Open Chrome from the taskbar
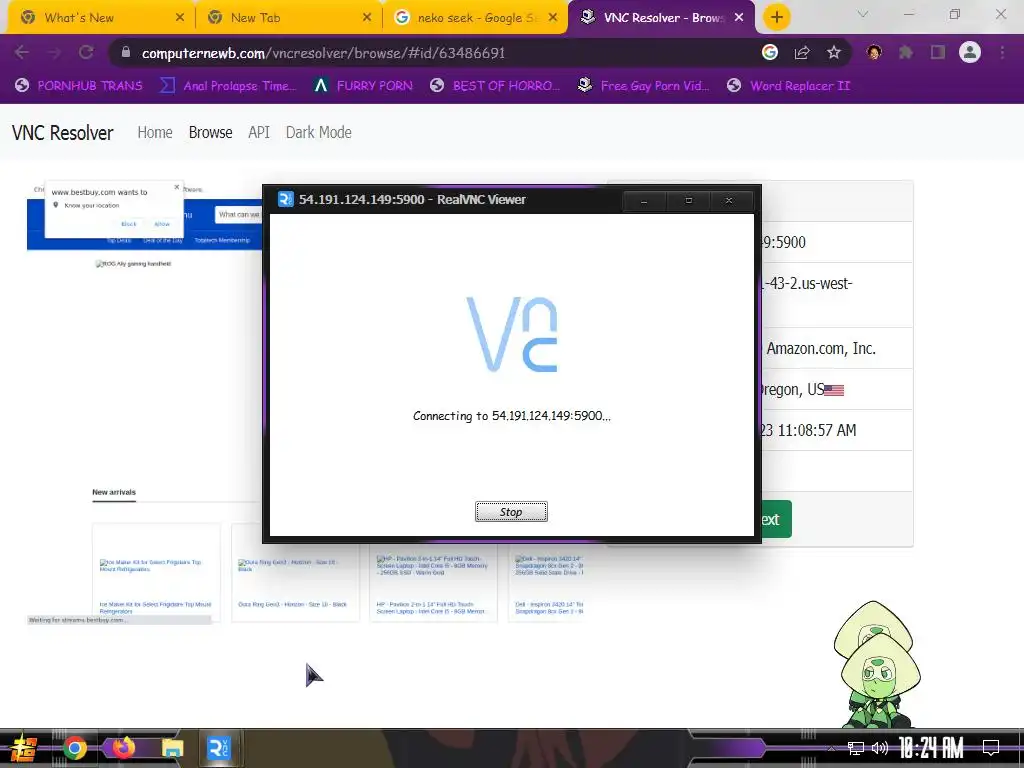Viewport: 1024px width, 768px height. coord(75,748)
